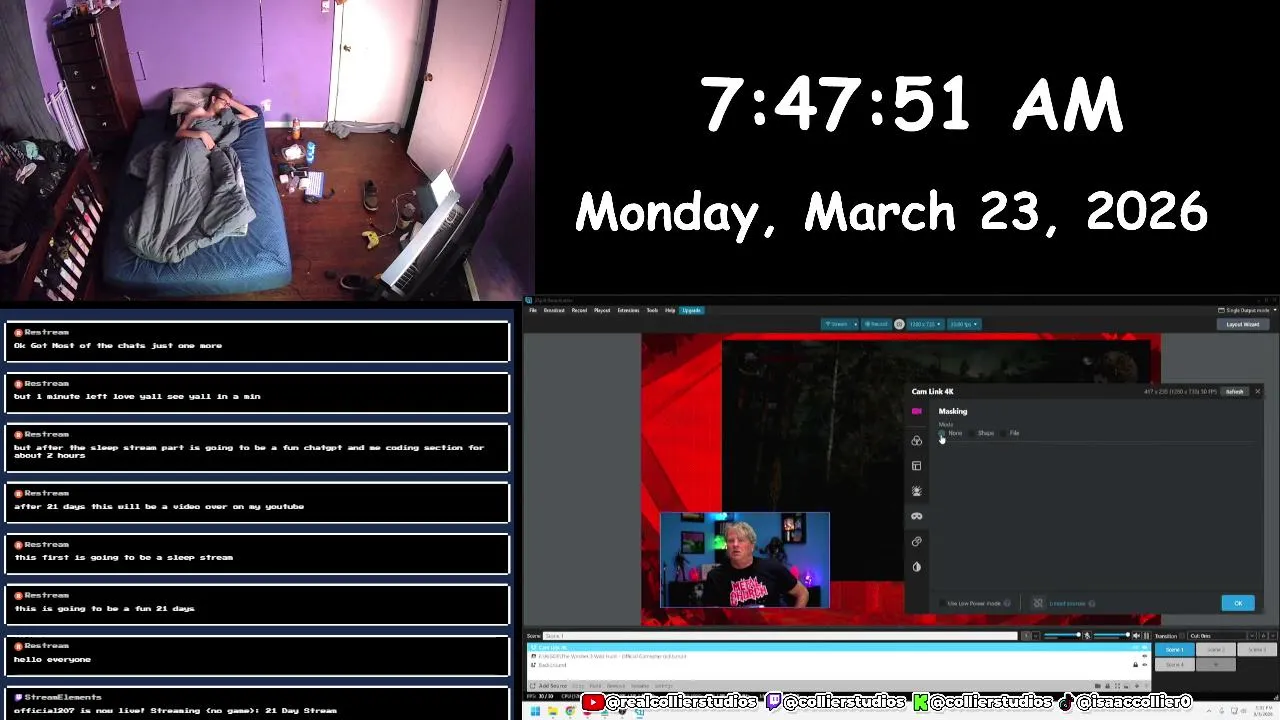Open the Broadcast menu
Viewport: 1280px width, 720px height.
[554, 310]
